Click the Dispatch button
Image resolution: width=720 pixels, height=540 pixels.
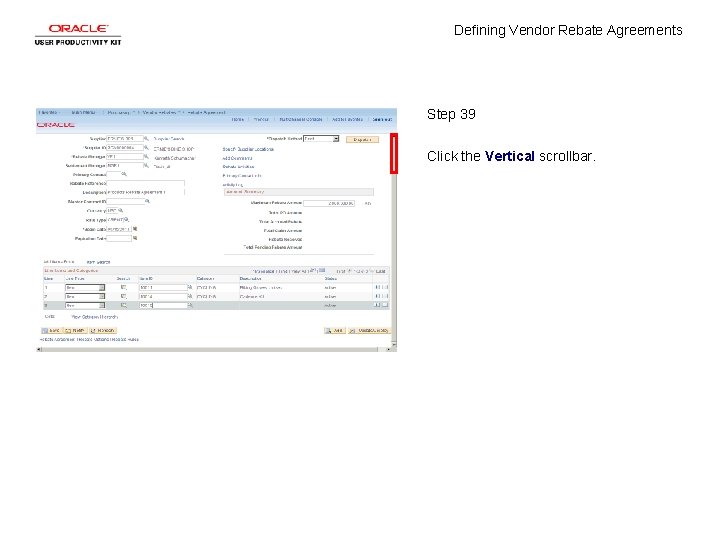tap(362, 139)
